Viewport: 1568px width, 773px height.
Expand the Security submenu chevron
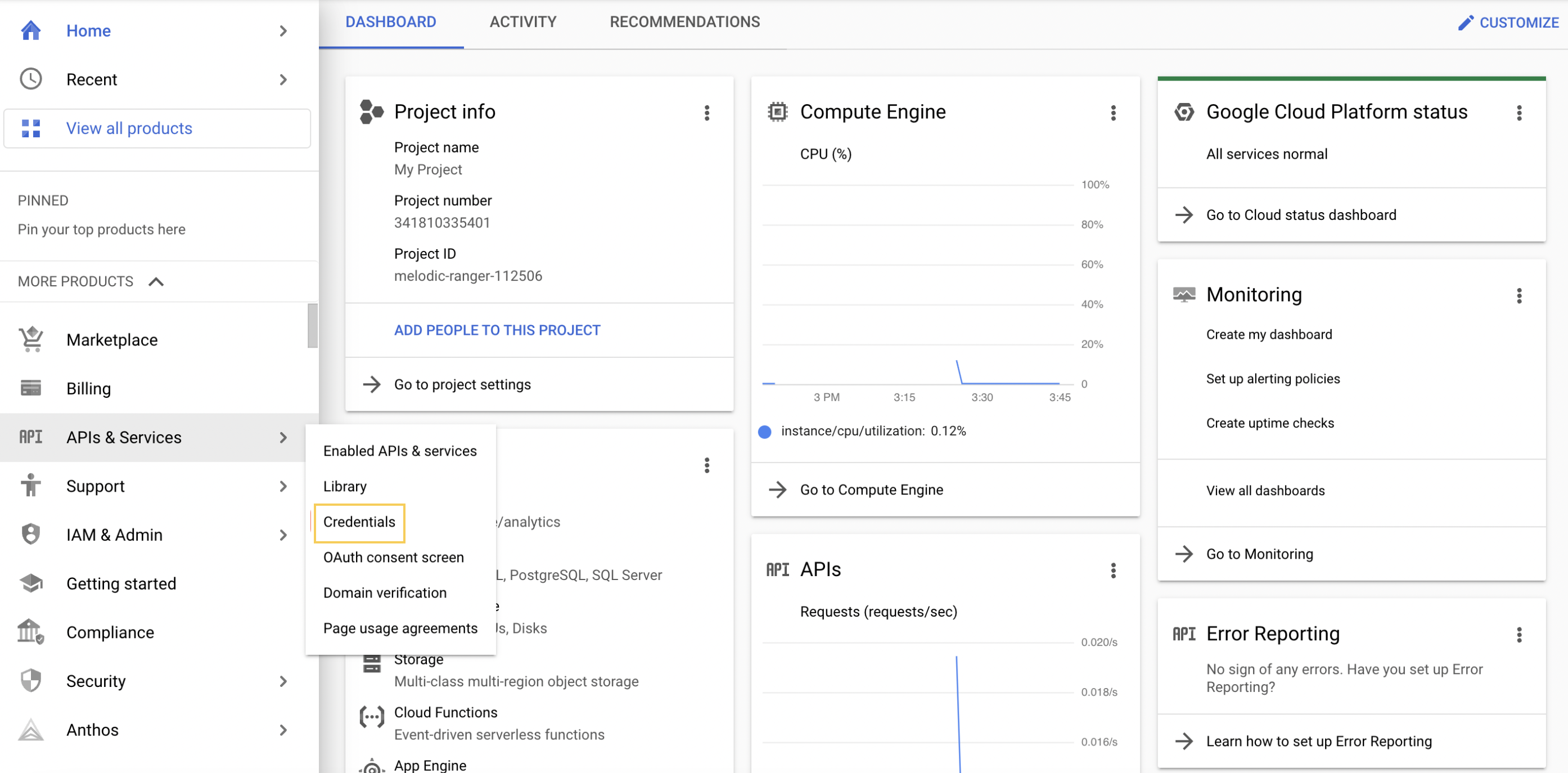tap(283, 681)
